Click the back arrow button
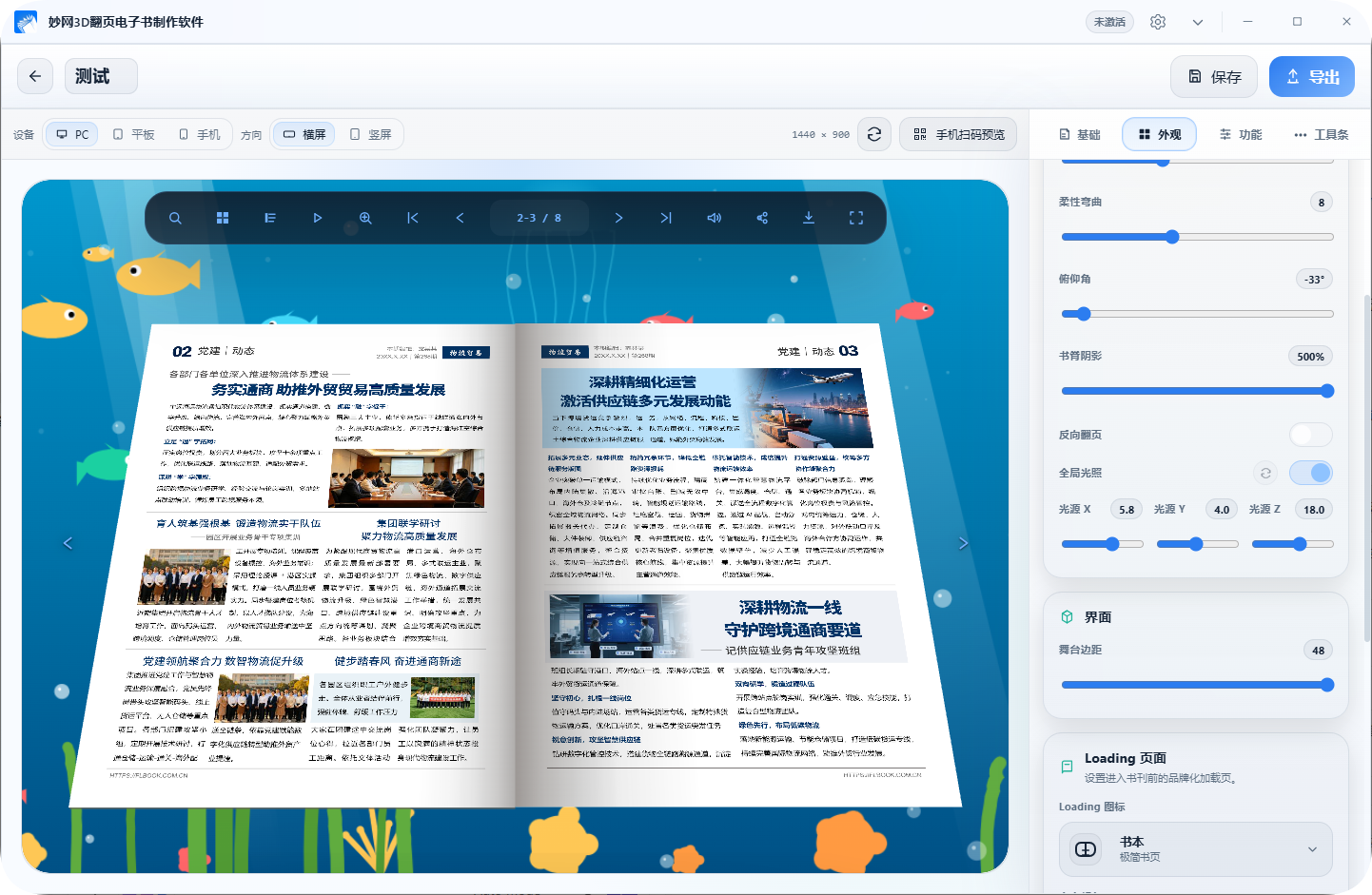The width and height of the screenshot is (1372, 895). pyautogui.click(x=35, y=76)
